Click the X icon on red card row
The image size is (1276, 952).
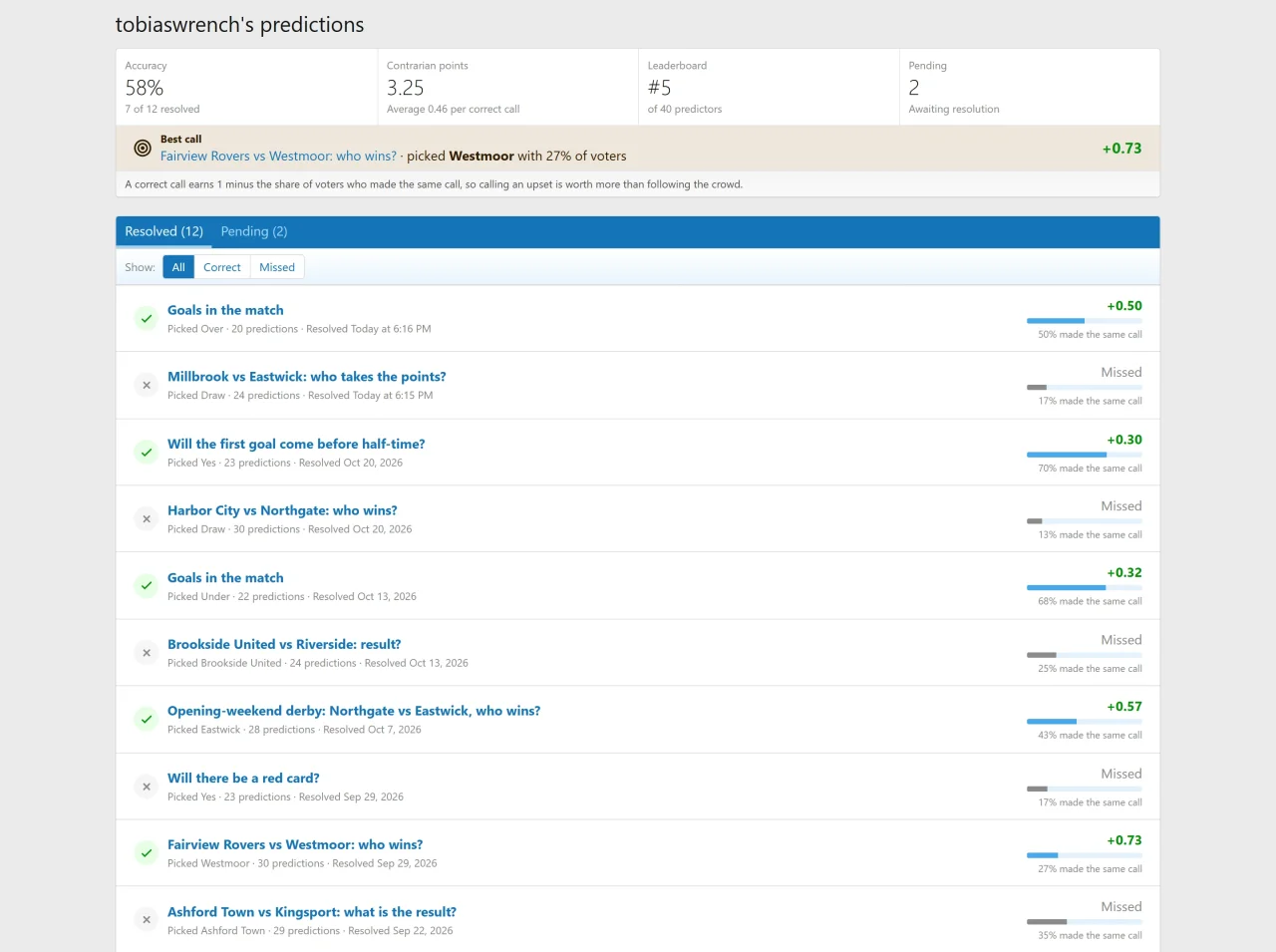(147, 786)
